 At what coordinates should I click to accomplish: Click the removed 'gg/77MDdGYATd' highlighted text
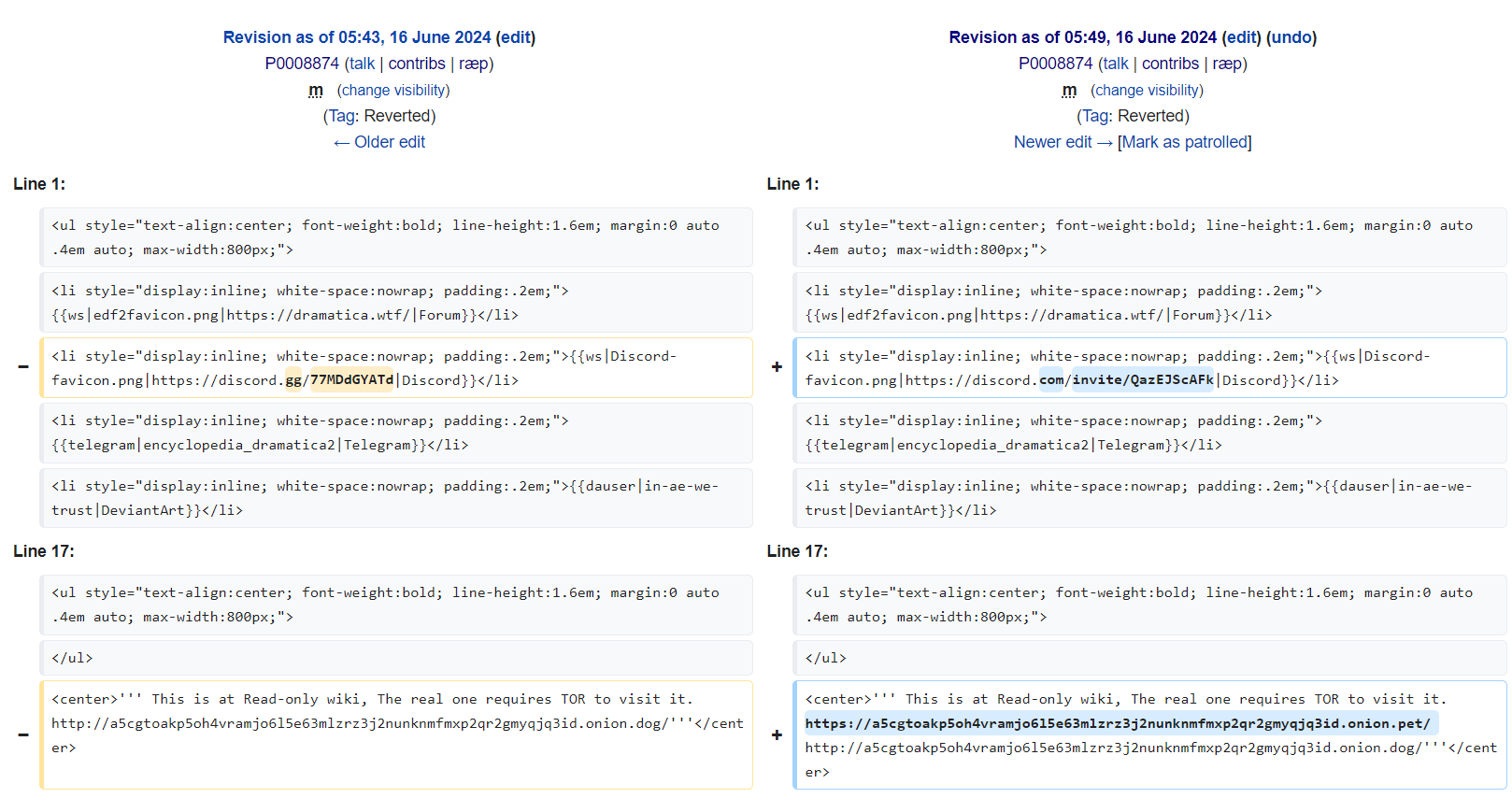pyautogui.click(x=340, y=380)
